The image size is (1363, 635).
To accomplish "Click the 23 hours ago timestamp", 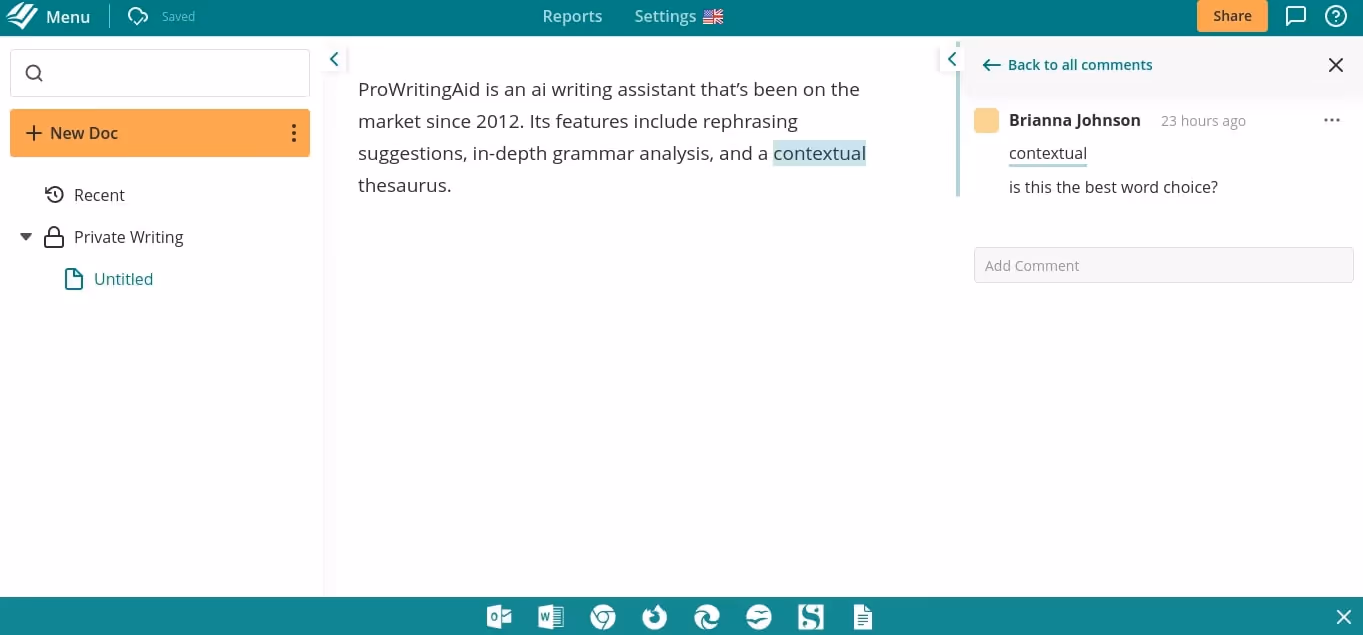I will [1203, 121].
